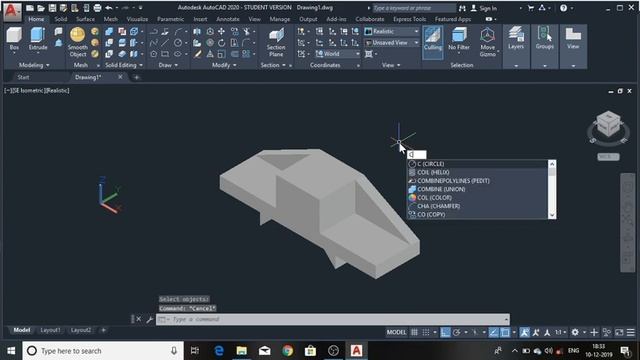
Task: Toggle grid display in status bar
Action: (x=414, y=332)
